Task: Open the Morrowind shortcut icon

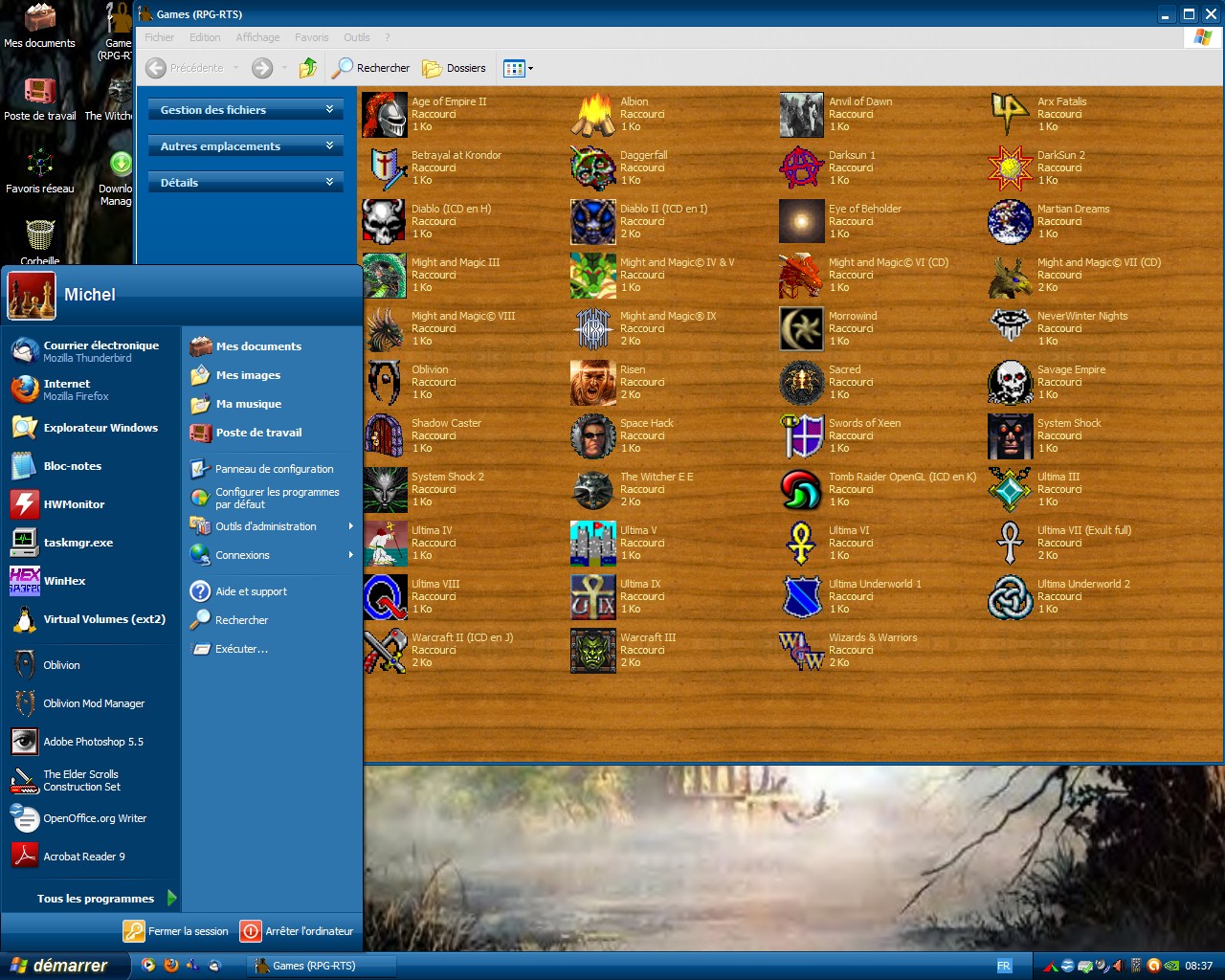Action: 802,329
